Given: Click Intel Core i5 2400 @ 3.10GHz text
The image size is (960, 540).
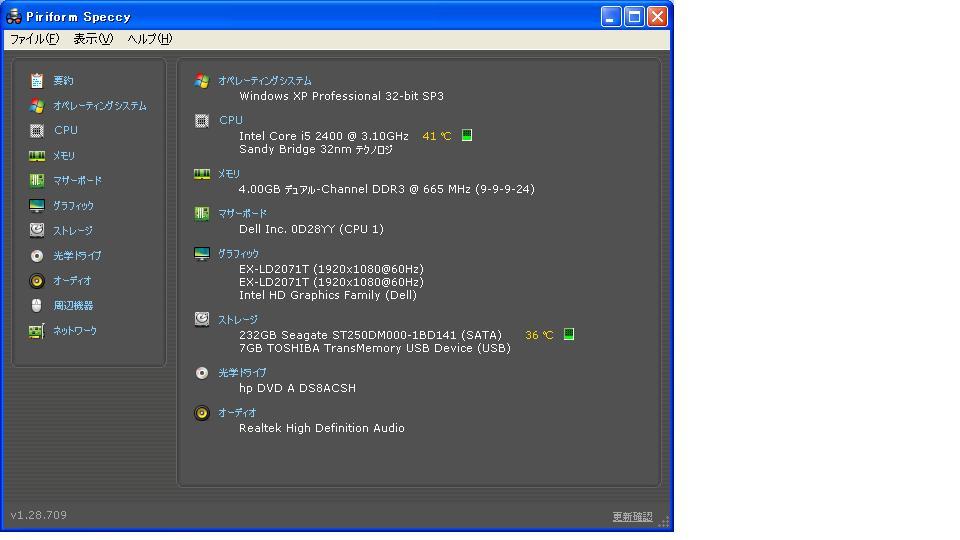Looking at the screenshot, I should point(324,136).
